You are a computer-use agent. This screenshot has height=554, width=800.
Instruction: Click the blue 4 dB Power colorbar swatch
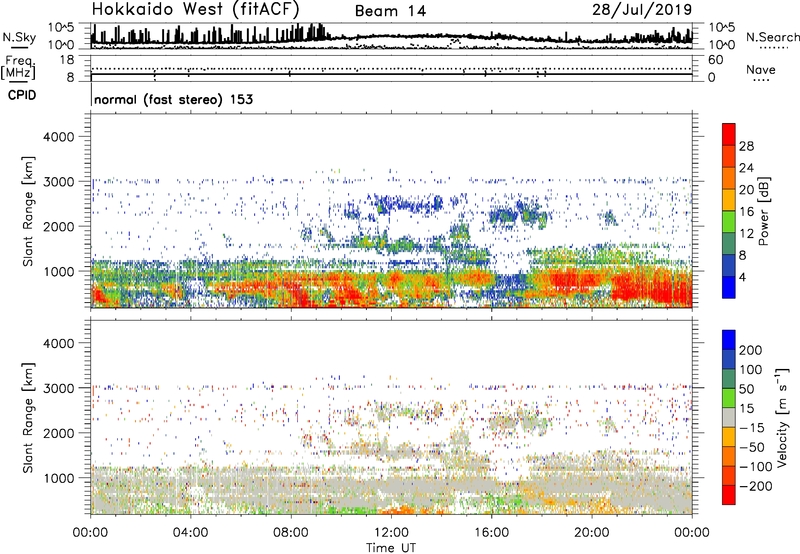(x=729, y=287)
